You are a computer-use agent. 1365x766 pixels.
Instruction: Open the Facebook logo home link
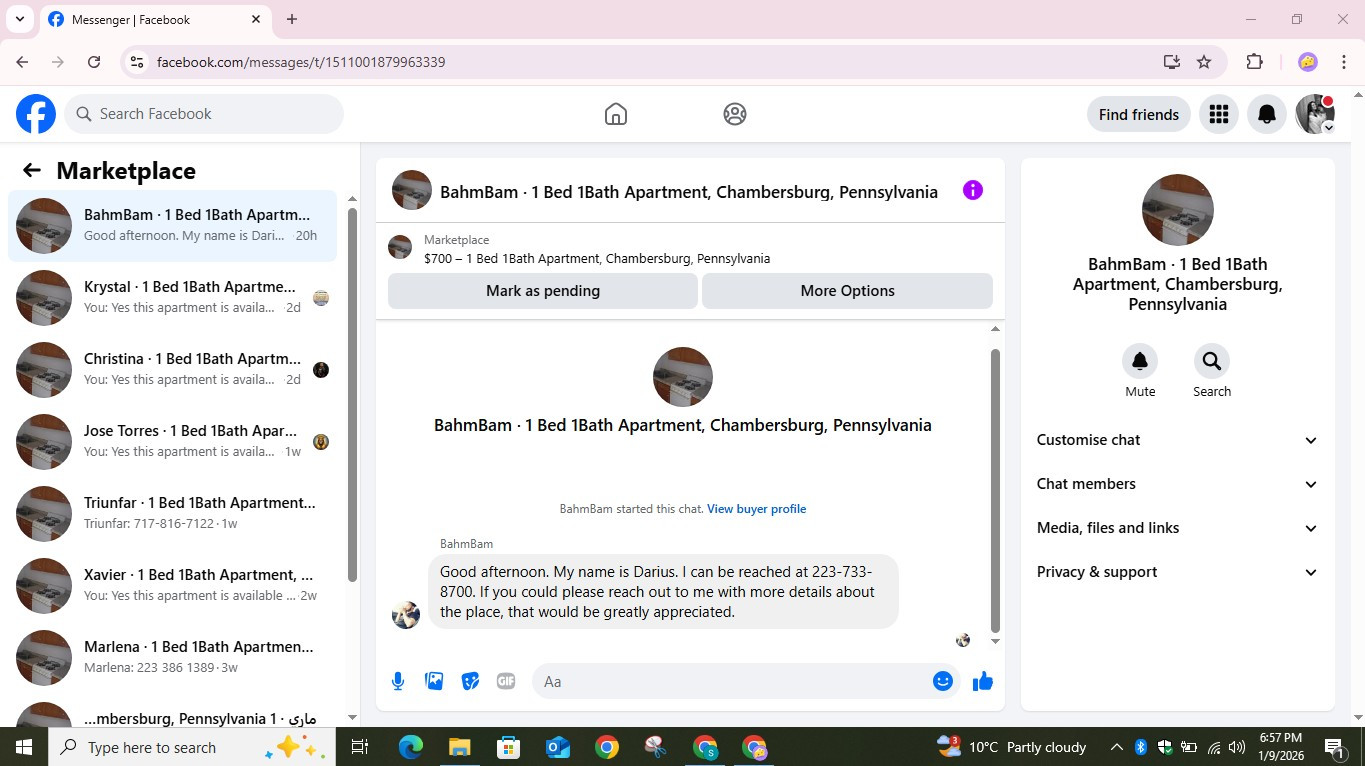36,114
